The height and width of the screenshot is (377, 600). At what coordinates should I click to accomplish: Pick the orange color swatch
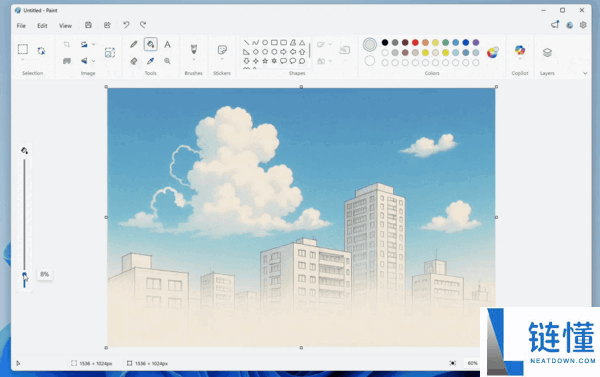[x=425, y=42]
